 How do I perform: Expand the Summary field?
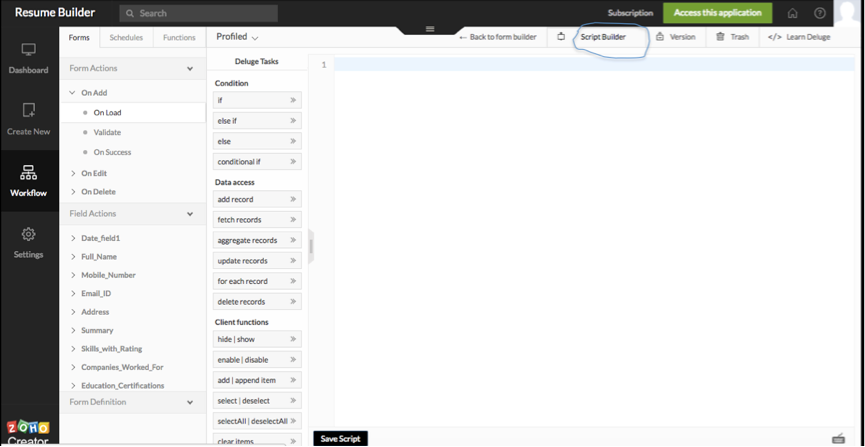[73, 330]
